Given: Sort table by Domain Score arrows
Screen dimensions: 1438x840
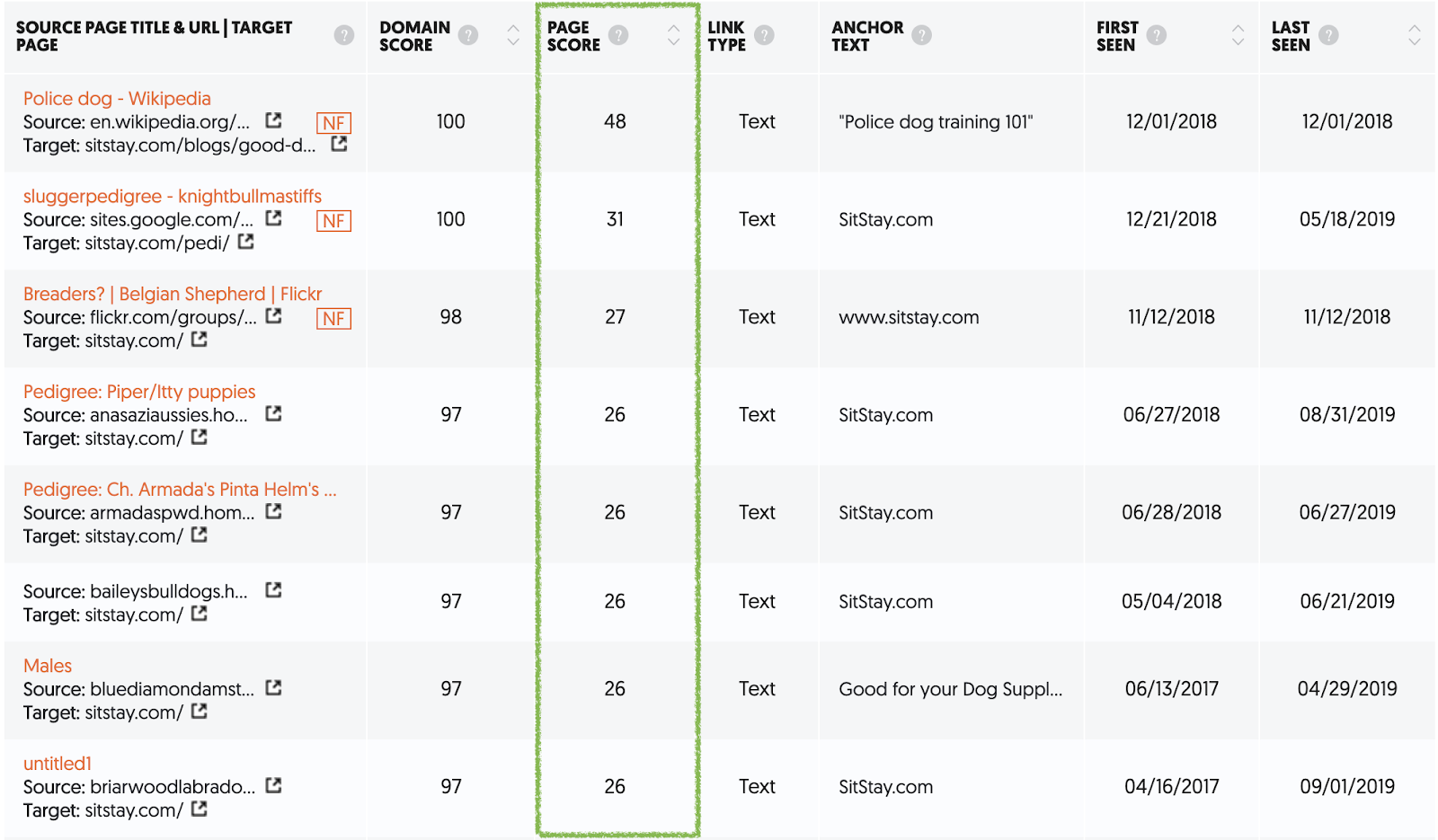Looking at the screenshot, I should click(x=513, y=35).
